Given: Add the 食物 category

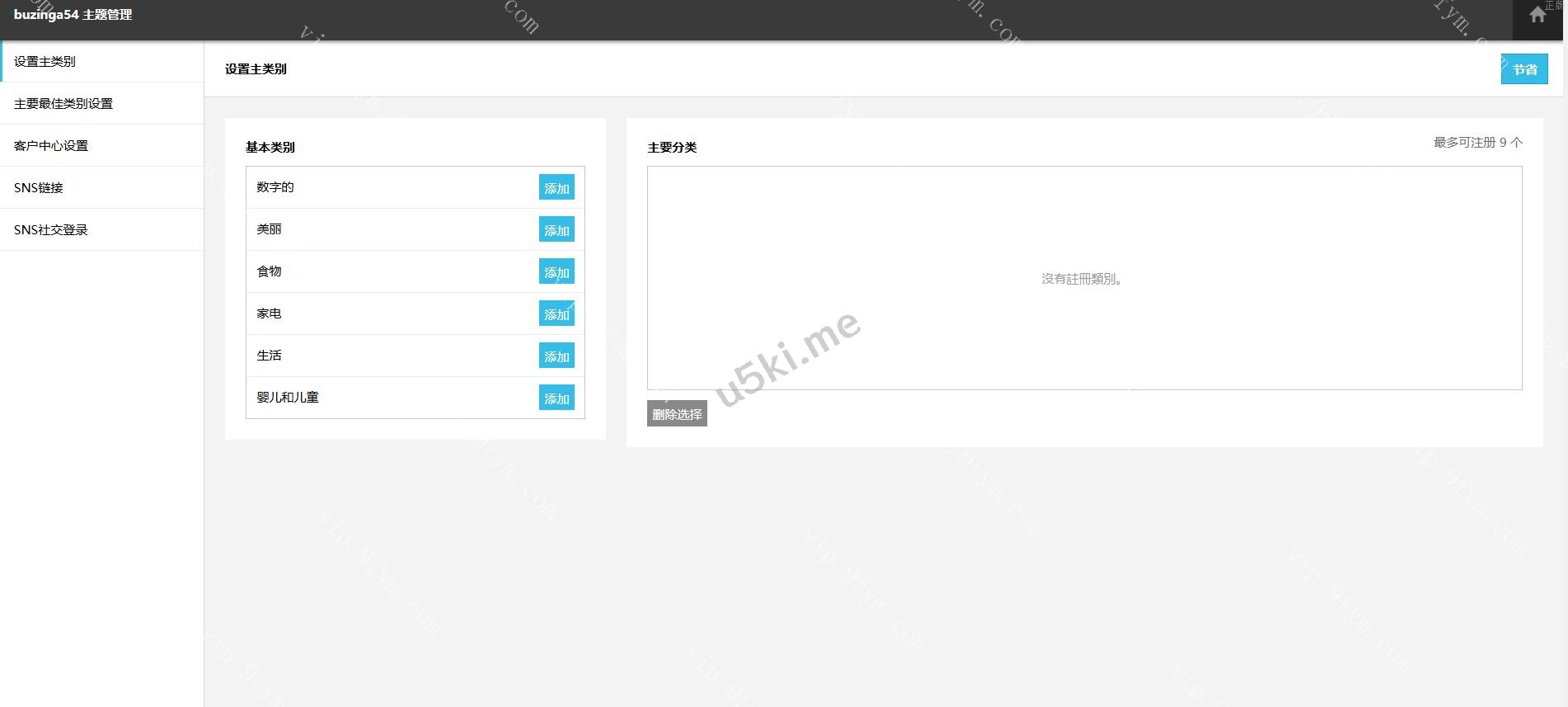Looking at the screenshot, I should tap(556, 272).
